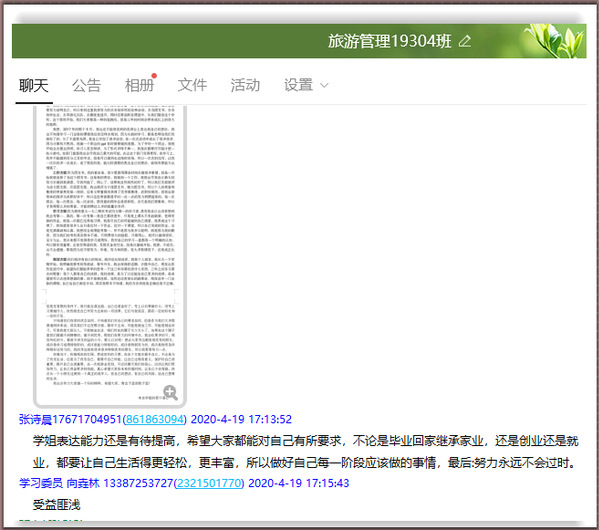Select the 文件 tab

(x=192, y=85)
